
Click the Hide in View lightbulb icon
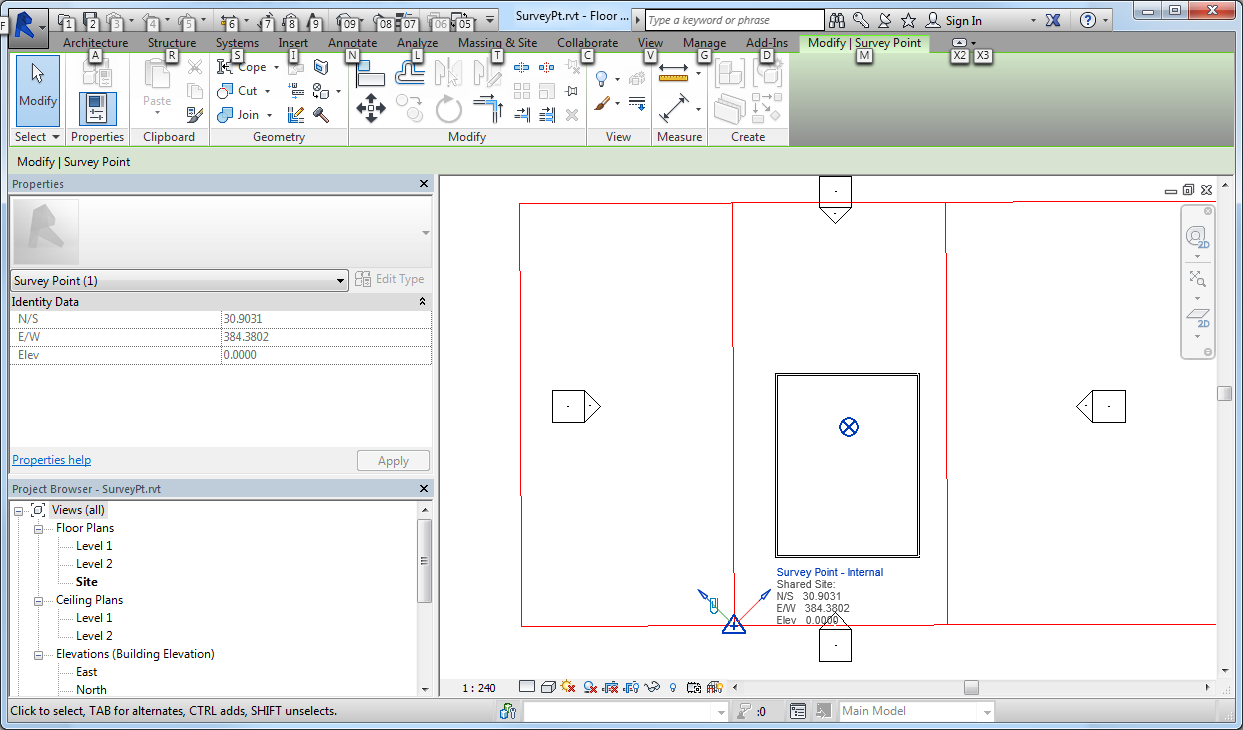click(601, 78)
